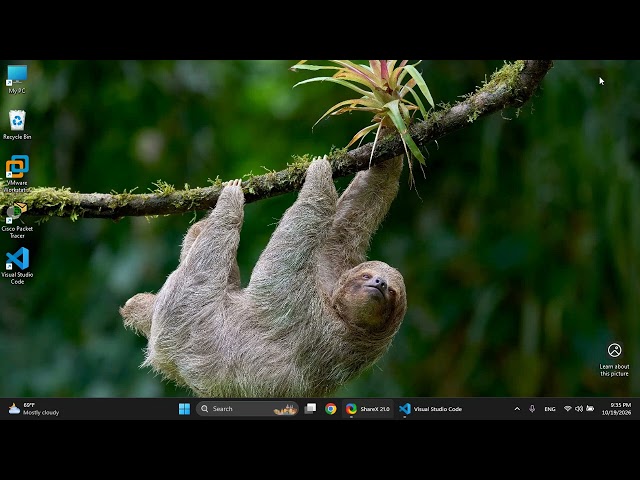
Task: Switch to Visual Studio Code taskbar button
Action: click(x=431, y=409)
